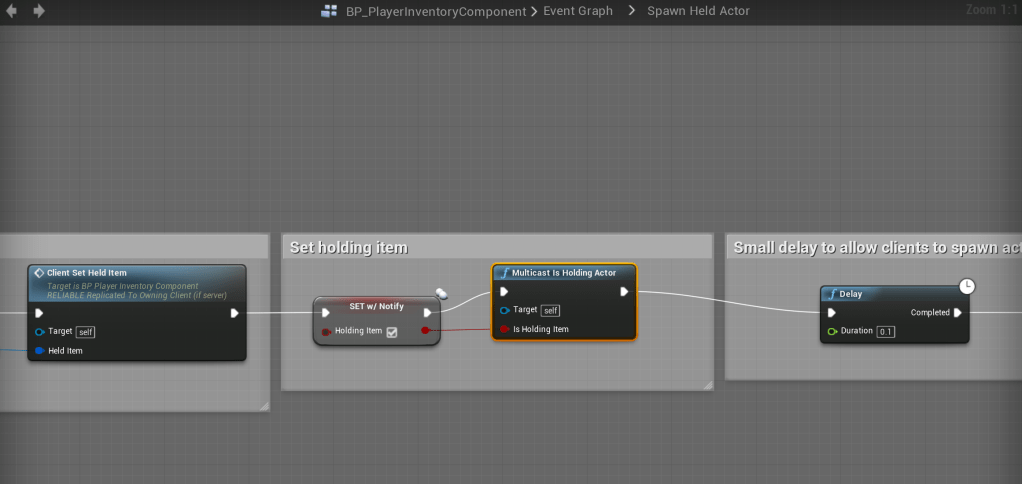Click the Delay node clock icon
This screenshot has height=484, width=1022.
click(x=967, y=285)
